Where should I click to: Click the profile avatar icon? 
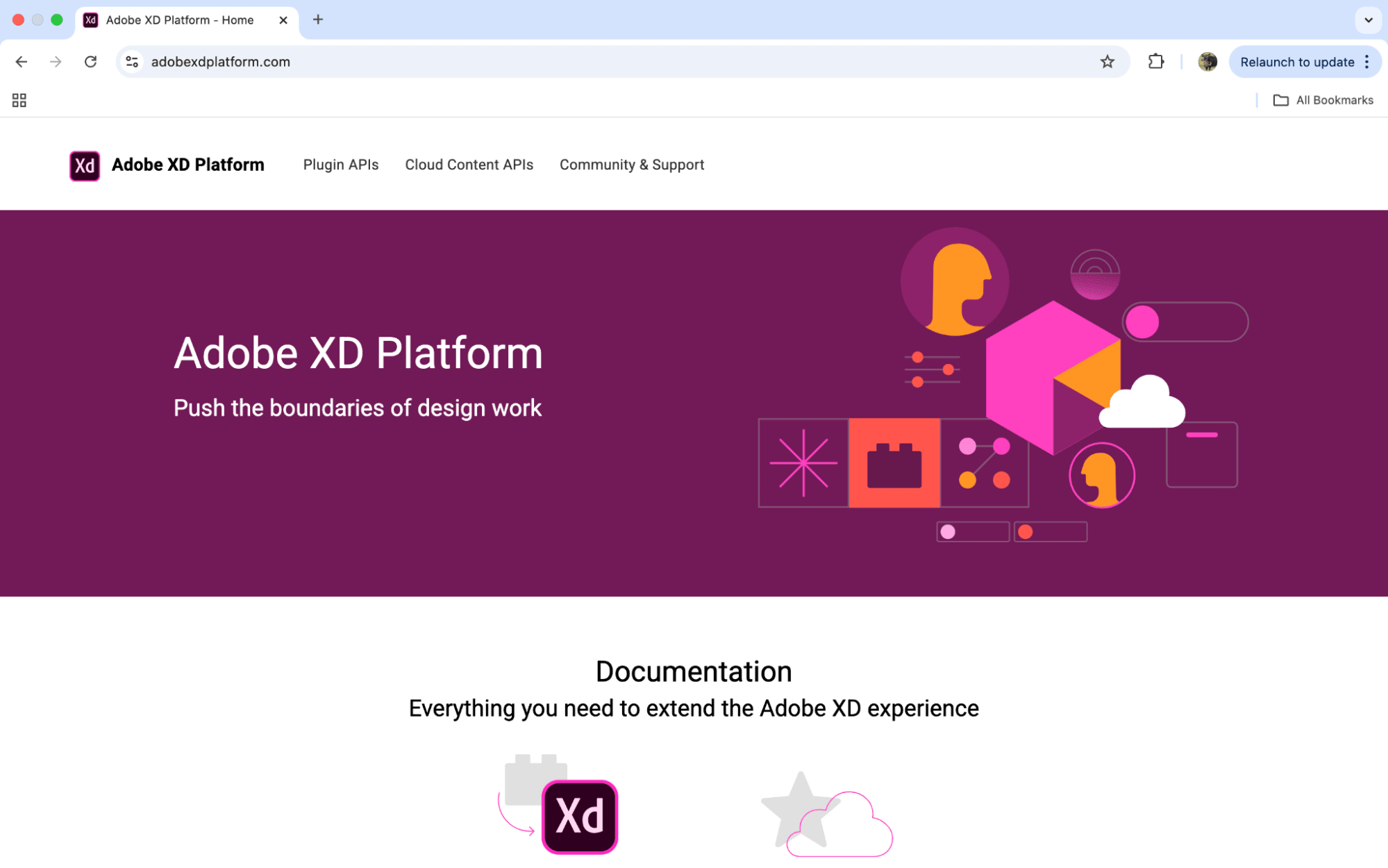point(1207,62)
